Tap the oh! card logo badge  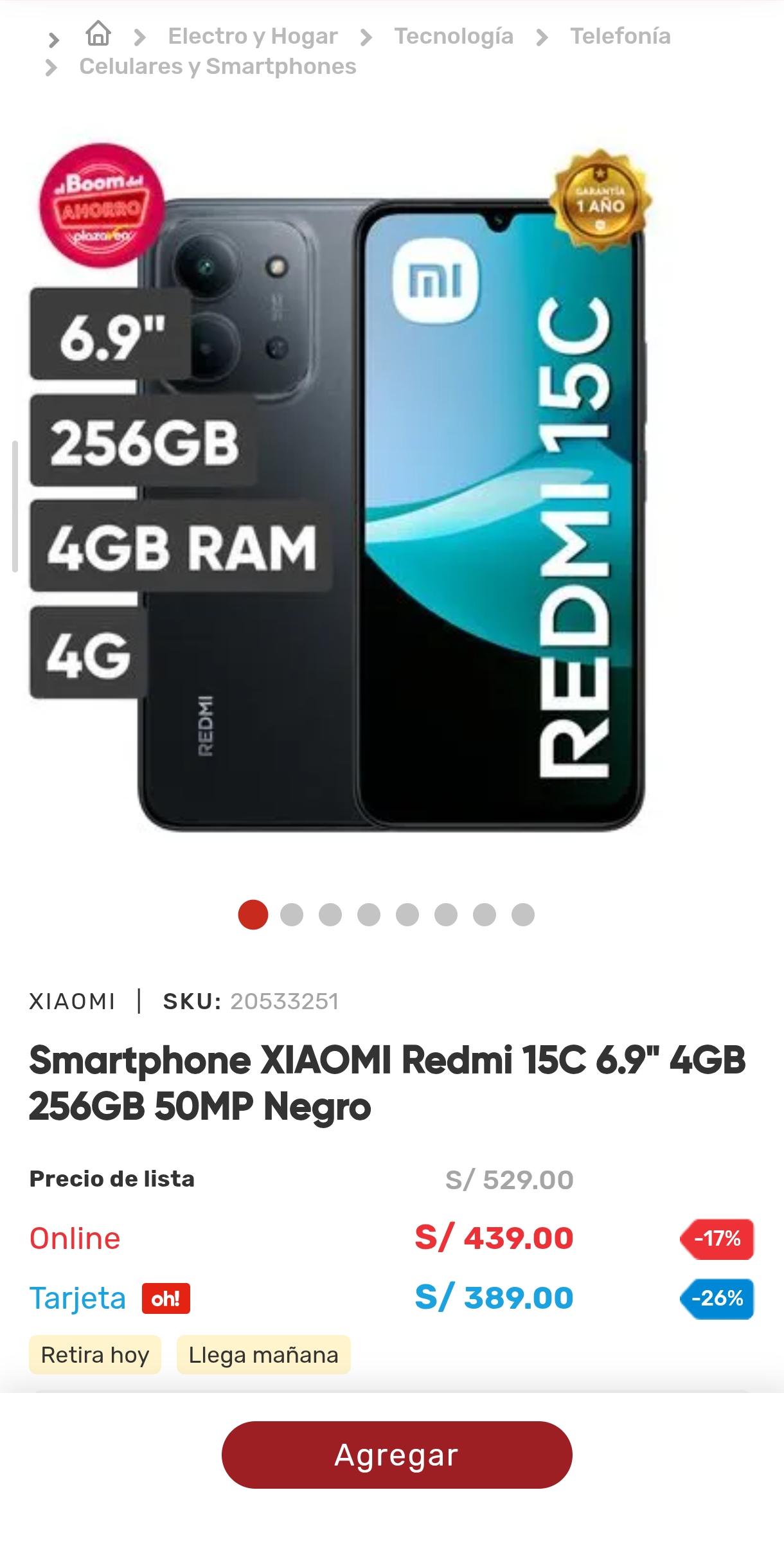(x=166, y=1298)
